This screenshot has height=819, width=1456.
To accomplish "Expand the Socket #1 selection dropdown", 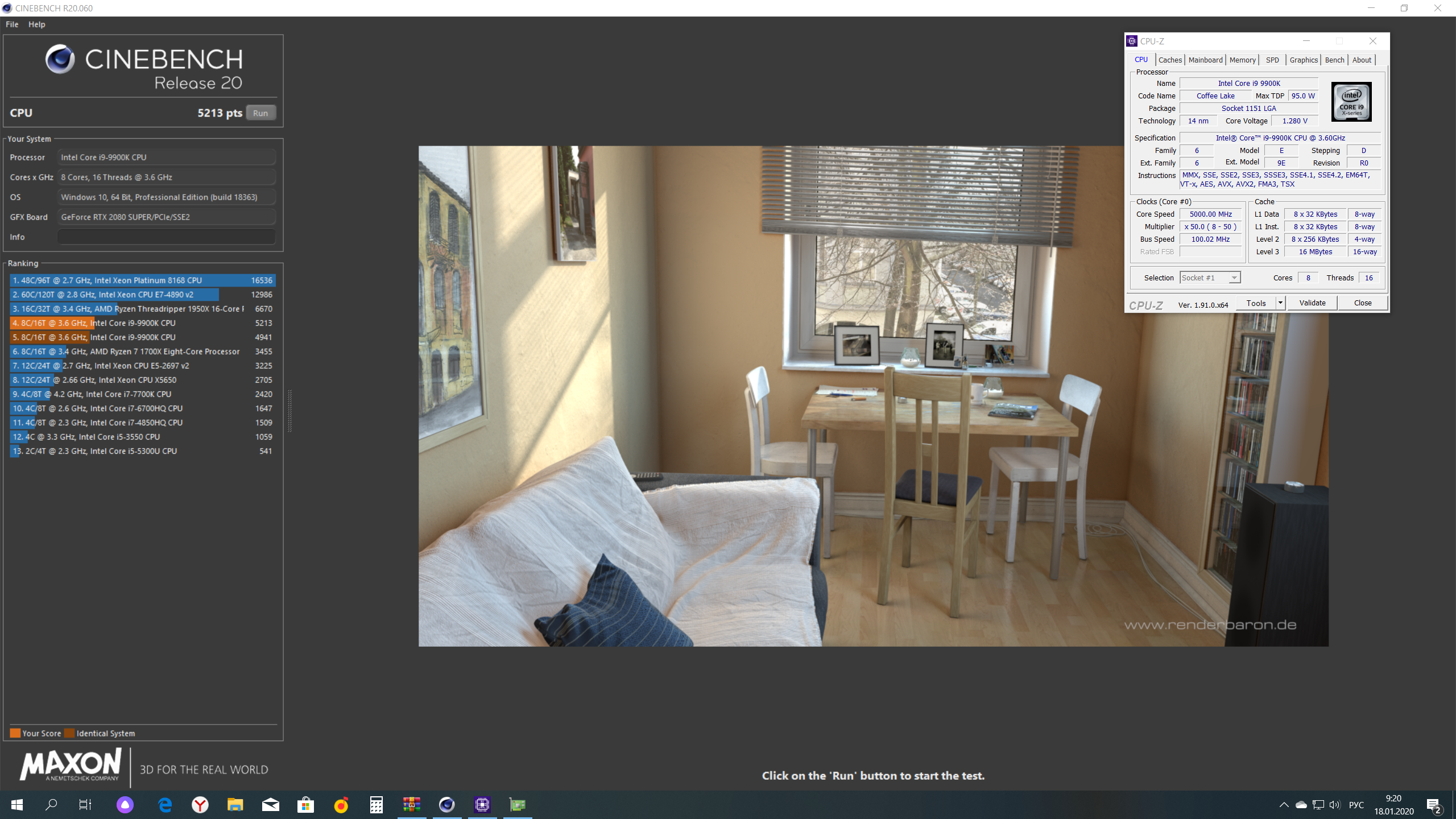I will click(1234, 278).
